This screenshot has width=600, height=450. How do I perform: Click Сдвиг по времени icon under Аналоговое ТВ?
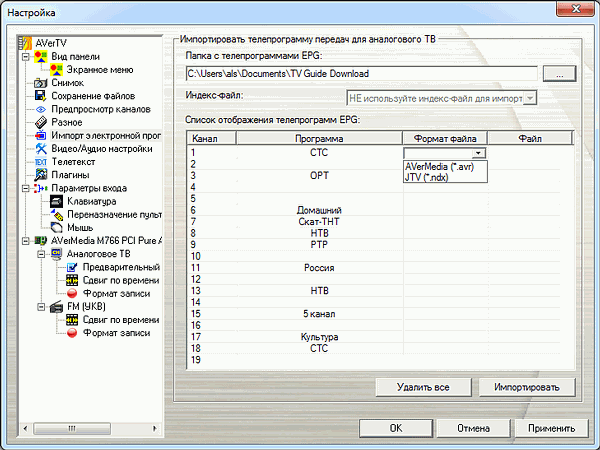coord(72,280)
